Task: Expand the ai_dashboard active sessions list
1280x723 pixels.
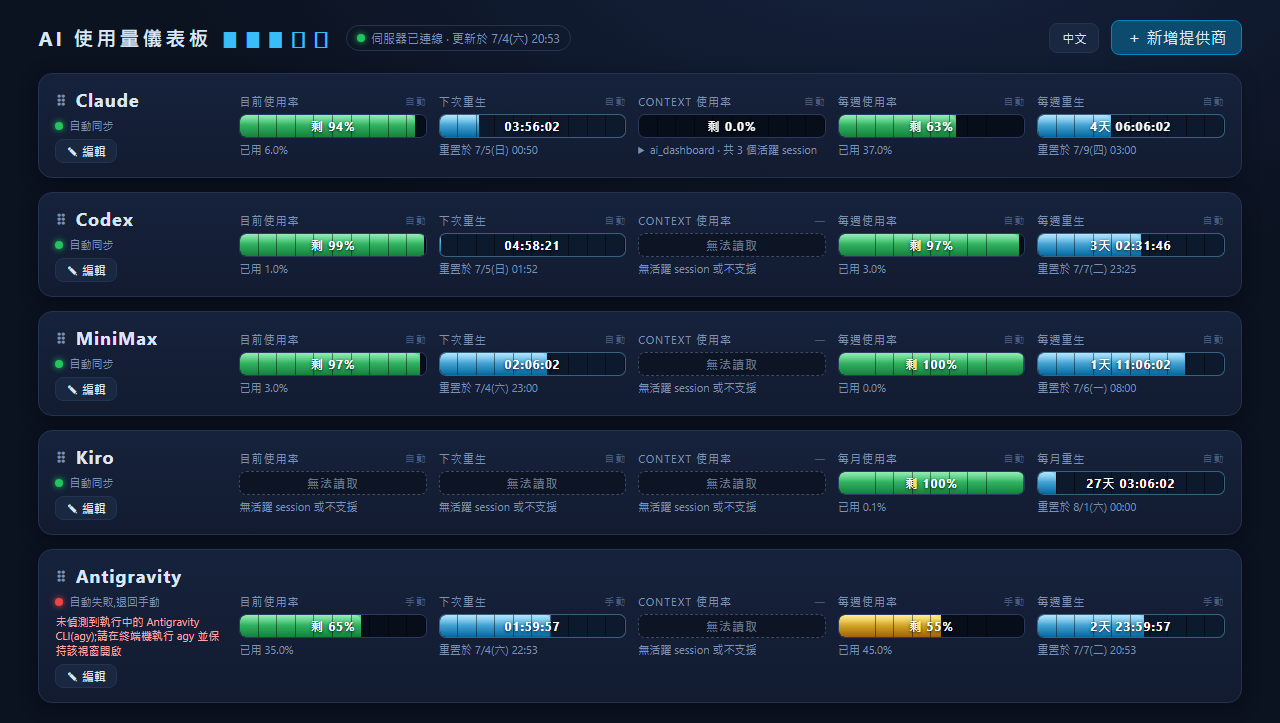Action: point(728,150)
